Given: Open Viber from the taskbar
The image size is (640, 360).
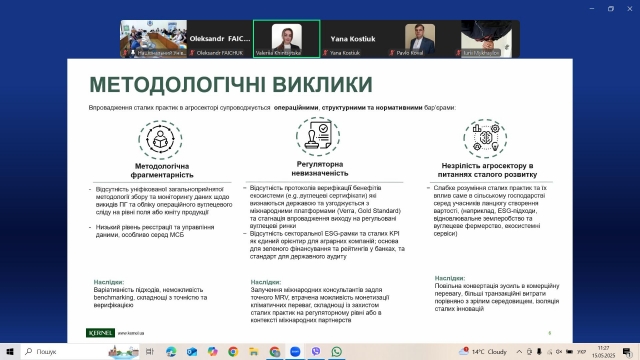Looking at the screenshot, I should [x=316, y=351].
